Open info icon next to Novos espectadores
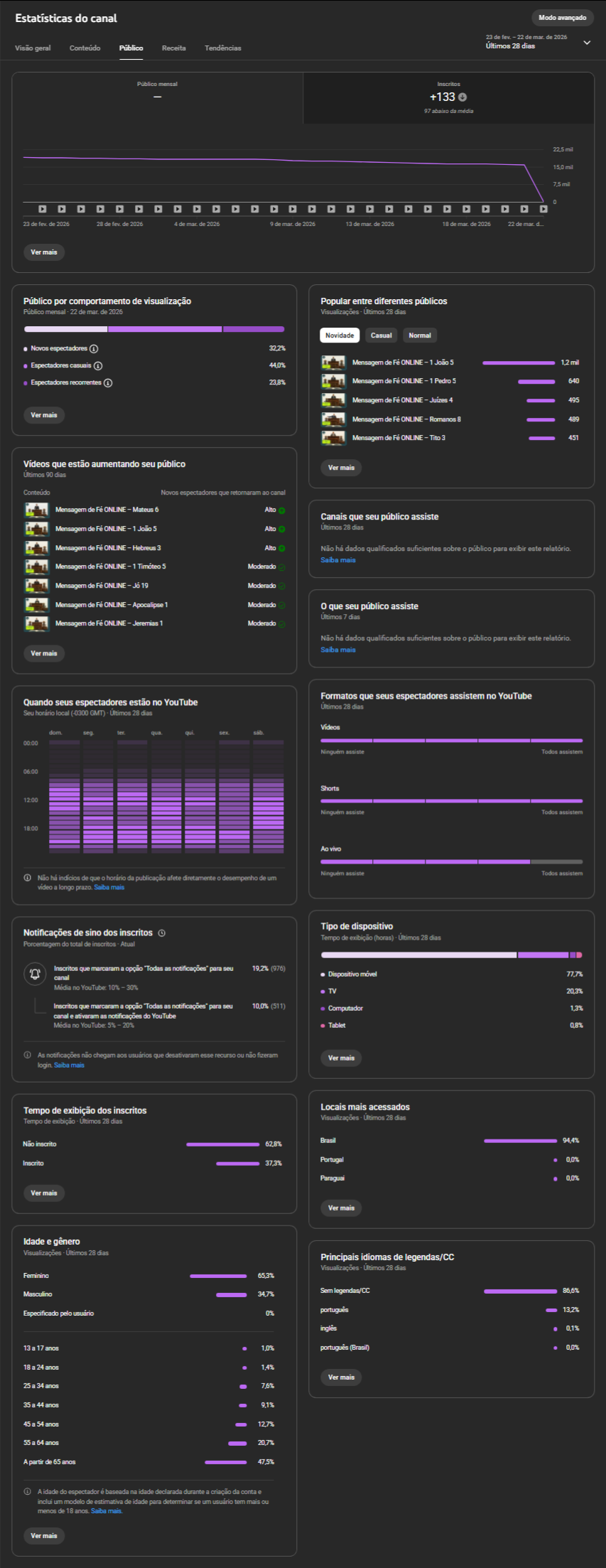Image resolution: width=606 pixels, height=1568 pixels. [x=94, y=349]
